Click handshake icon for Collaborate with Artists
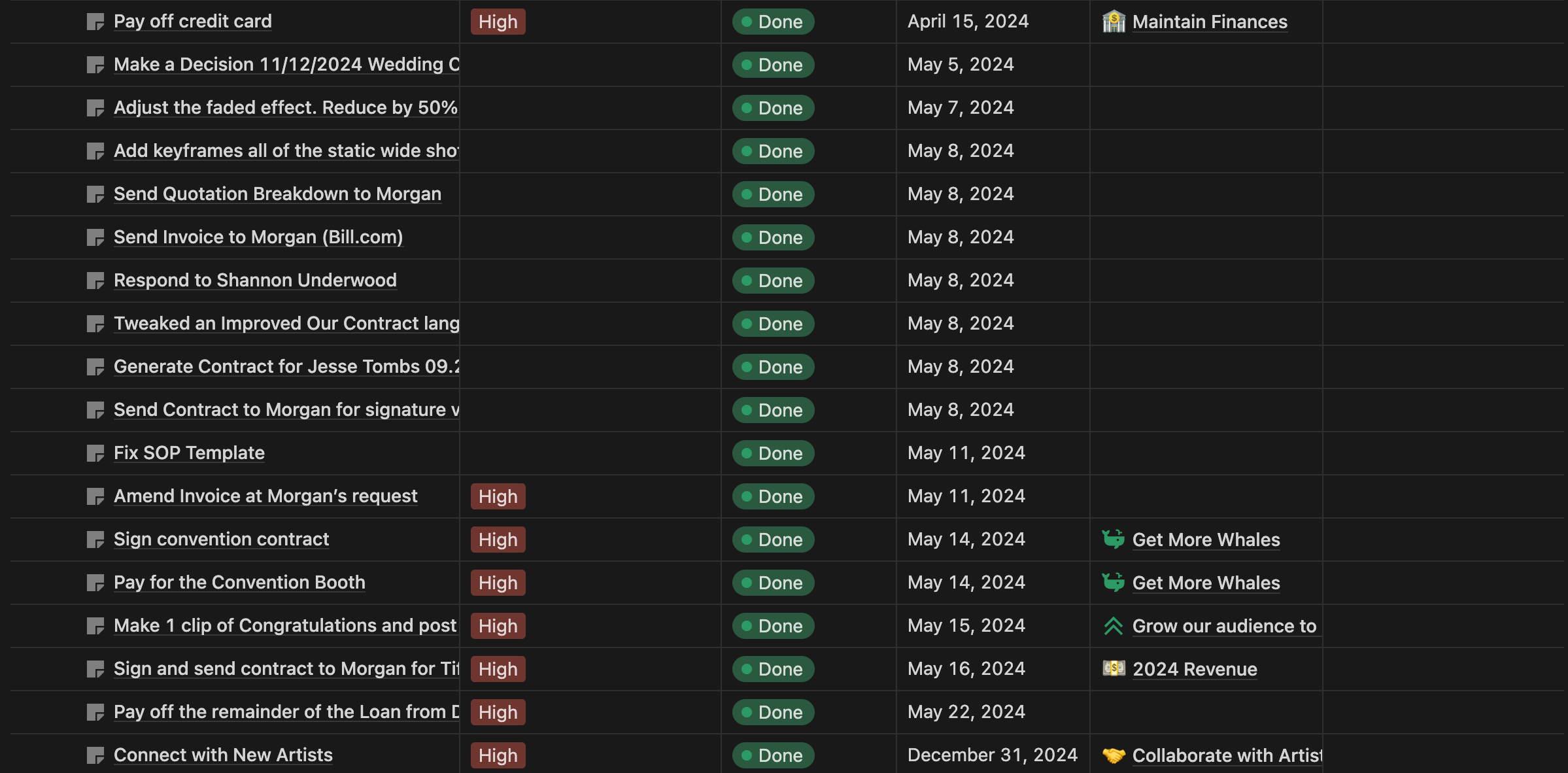 coord(1114,755)
